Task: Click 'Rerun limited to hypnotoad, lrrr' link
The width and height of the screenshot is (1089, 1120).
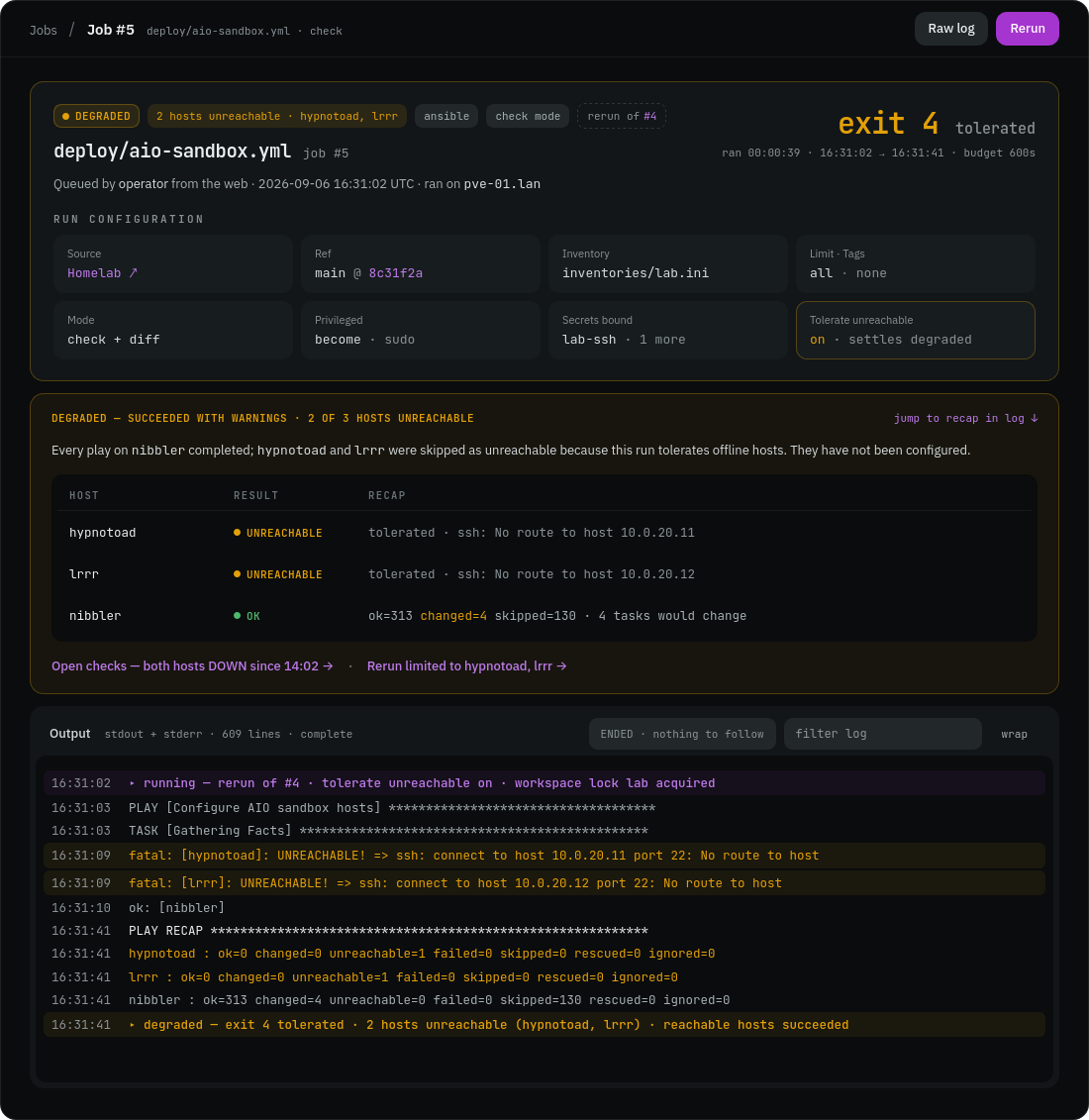Action: point(467,665)
